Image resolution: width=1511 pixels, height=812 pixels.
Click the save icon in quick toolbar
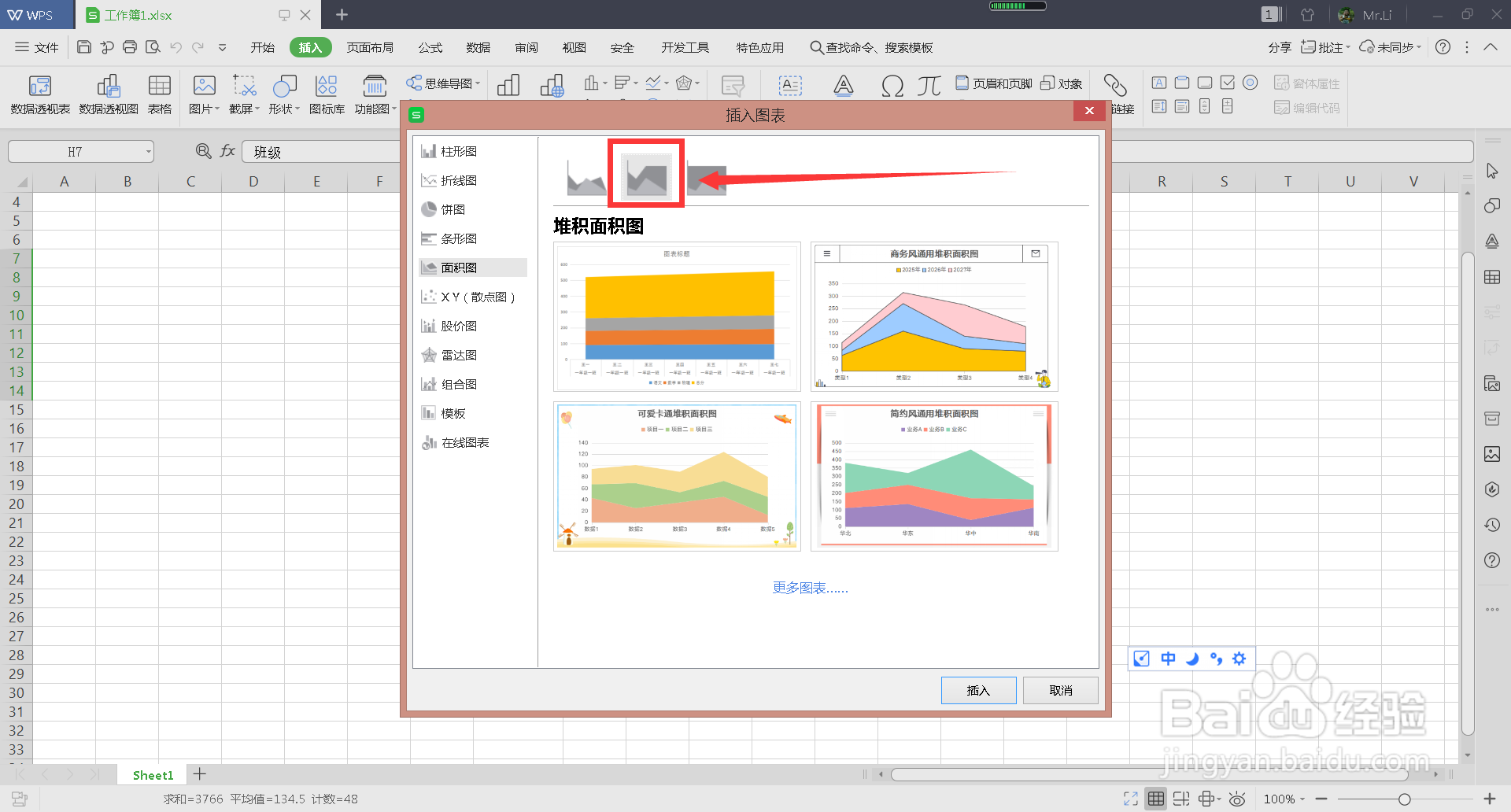point(84,47)
